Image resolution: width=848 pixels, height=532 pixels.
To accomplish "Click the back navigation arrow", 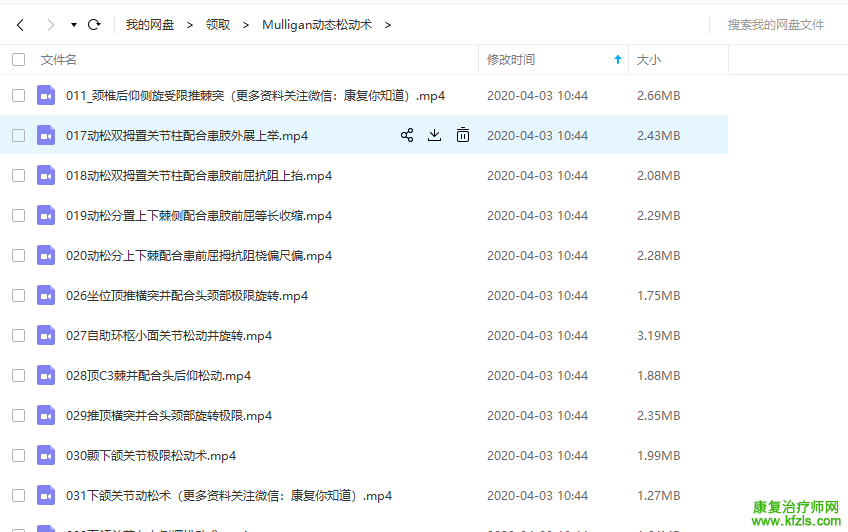I will [20, 24].
